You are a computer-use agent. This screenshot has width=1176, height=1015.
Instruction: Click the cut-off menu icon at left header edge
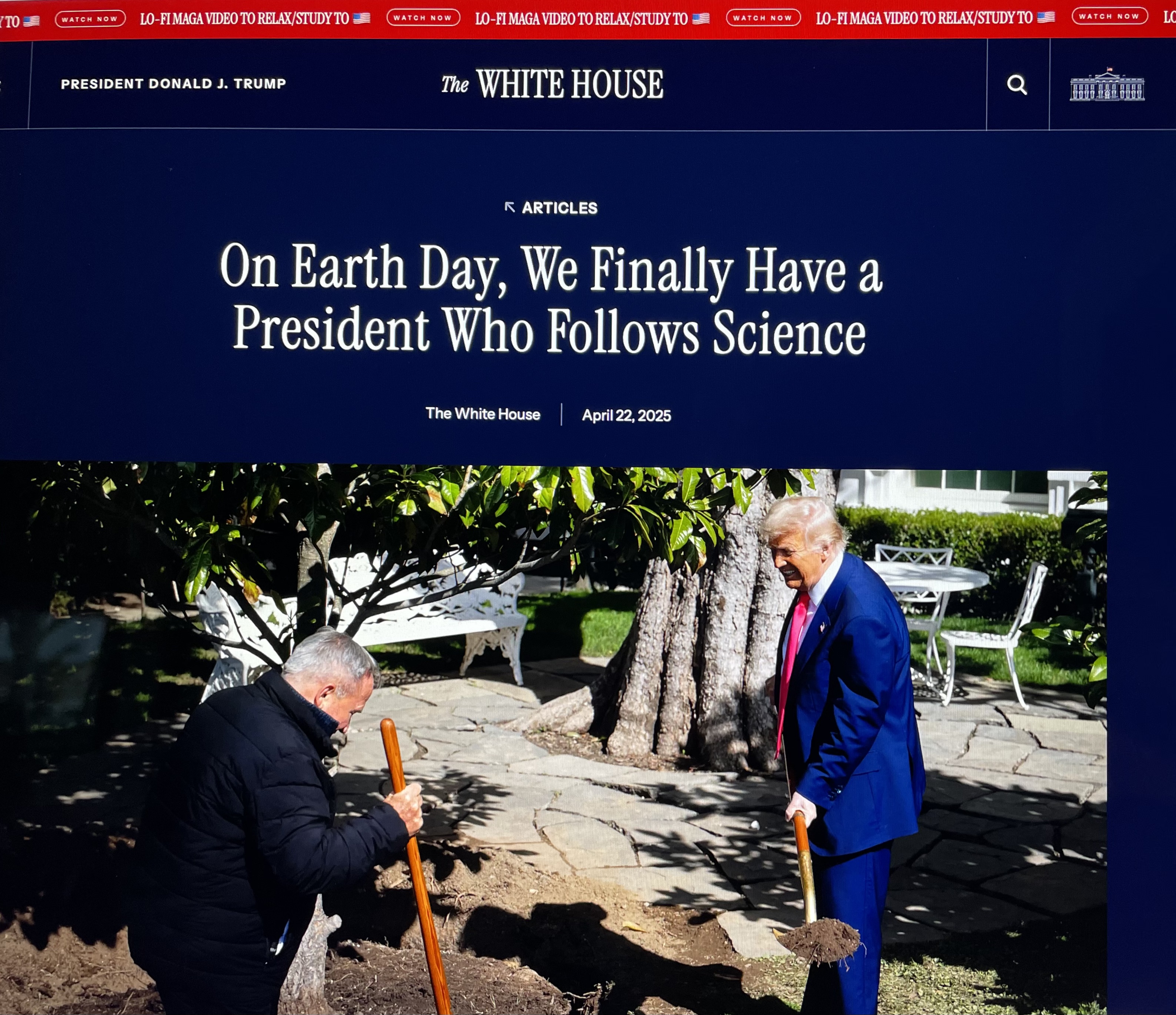click(x=1, y=84)
